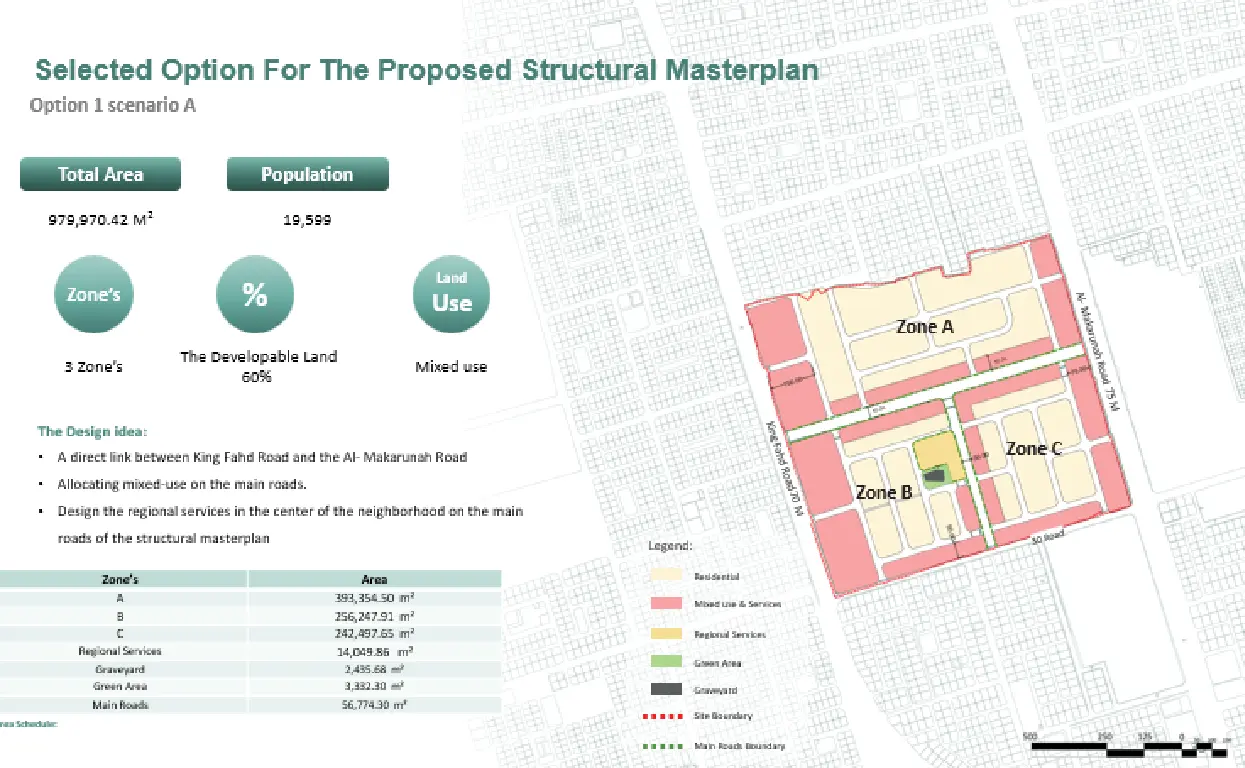Image resolution: width=1245 pixels, height=768 pixels.
Task: Select the red dotted Site Boundary legend symbol
Action: (666, 716)
